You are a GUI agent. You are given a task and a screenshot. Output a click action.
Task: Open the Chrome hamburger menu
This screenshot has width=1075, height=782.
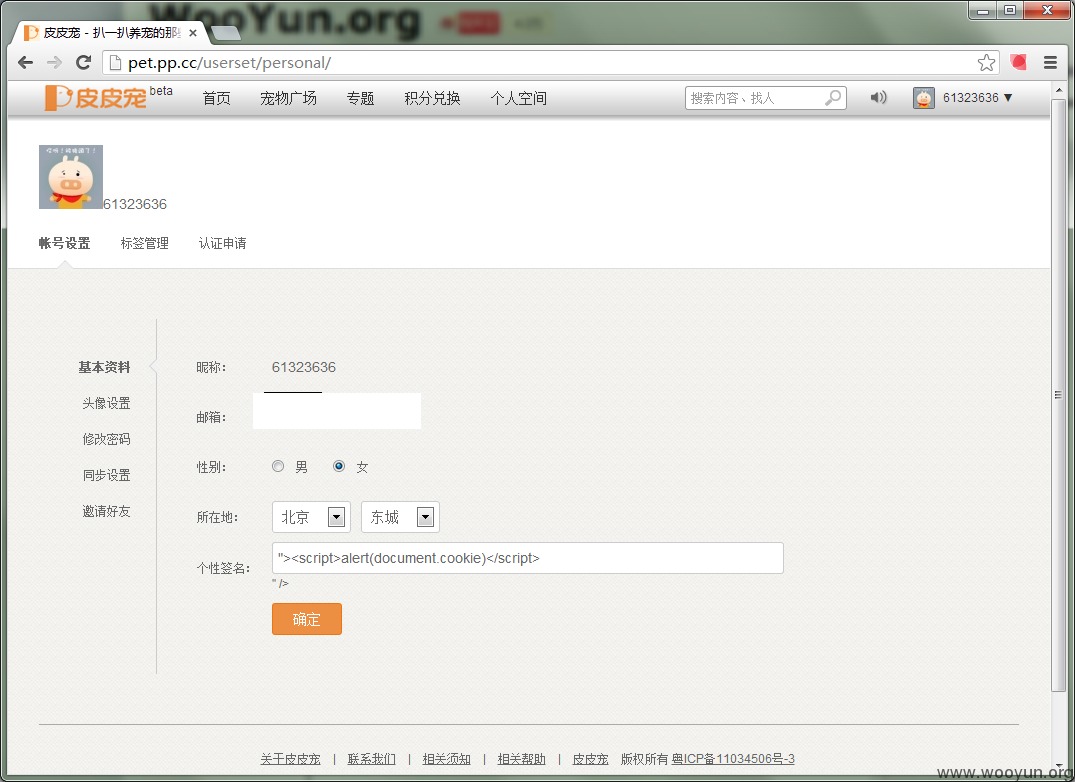pos(1050,62)
